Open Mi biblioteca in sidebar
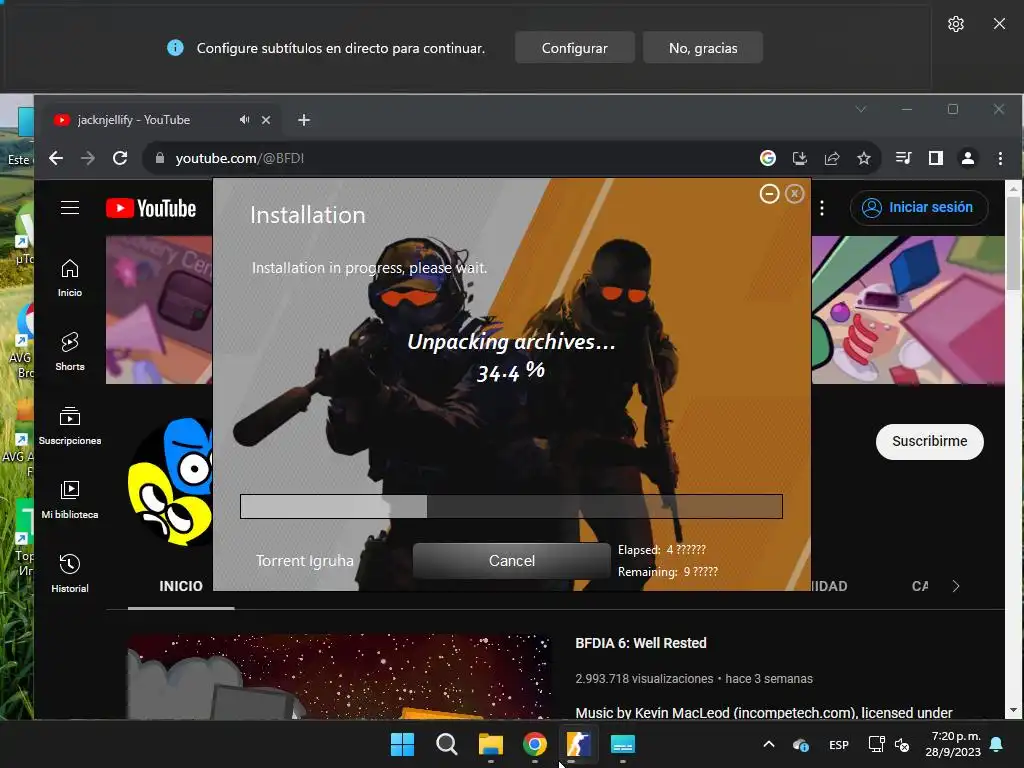The height and width of the screenshot is (768, 1024). [70, 500]
